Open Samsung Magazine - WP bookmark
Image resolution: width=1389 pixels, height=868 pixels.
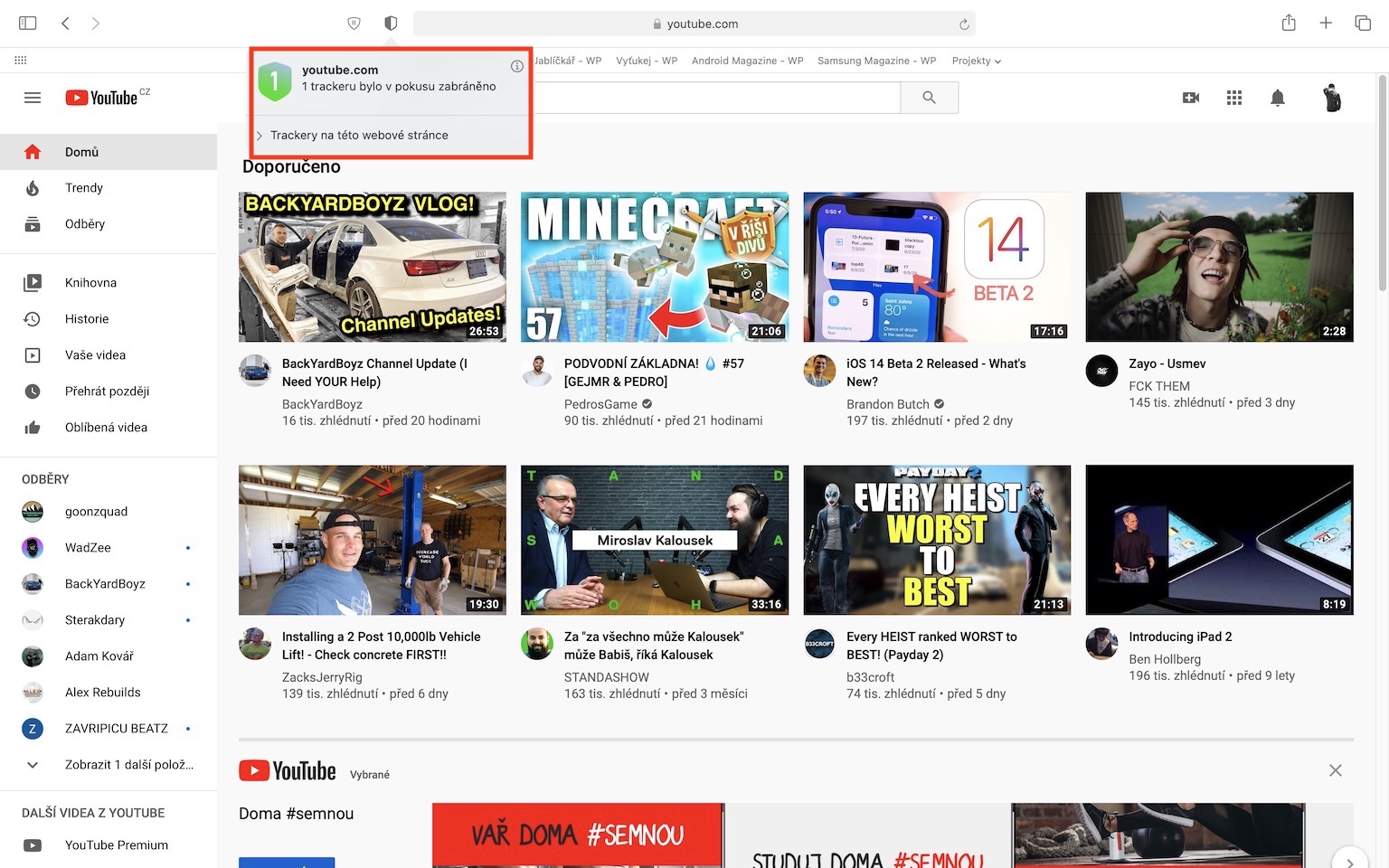pos(876,61)
